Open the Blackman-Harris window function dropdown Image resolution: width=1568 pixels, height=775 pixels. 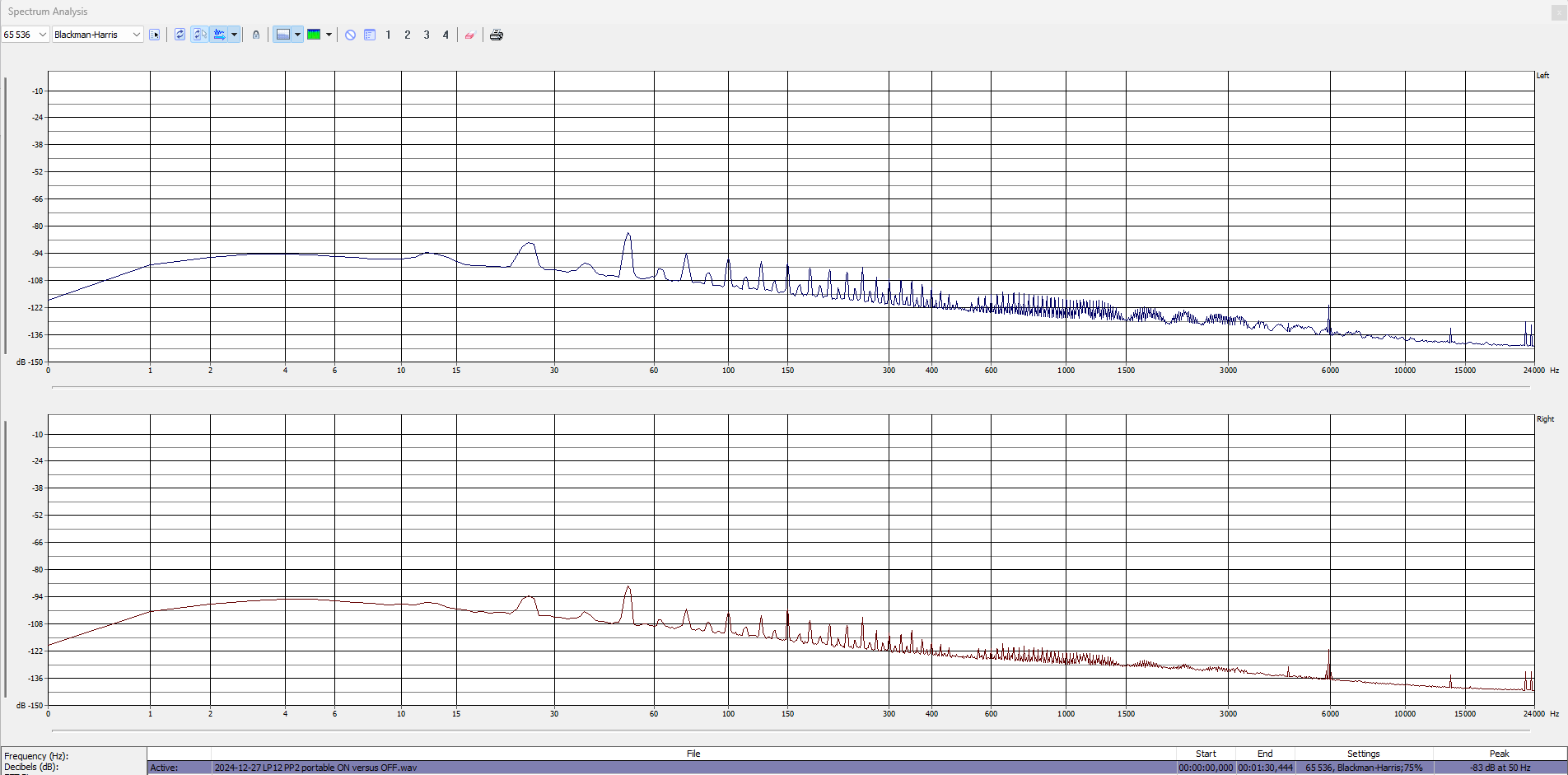137,35
